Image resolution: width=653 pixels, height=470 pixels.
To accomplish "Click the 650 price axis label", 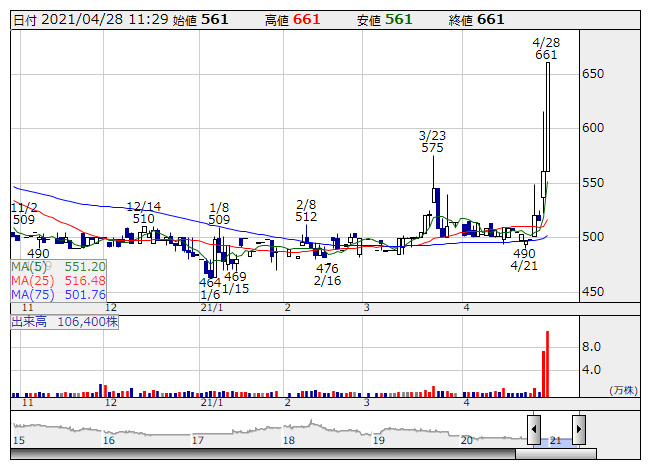I will click(x=593, y=74).
